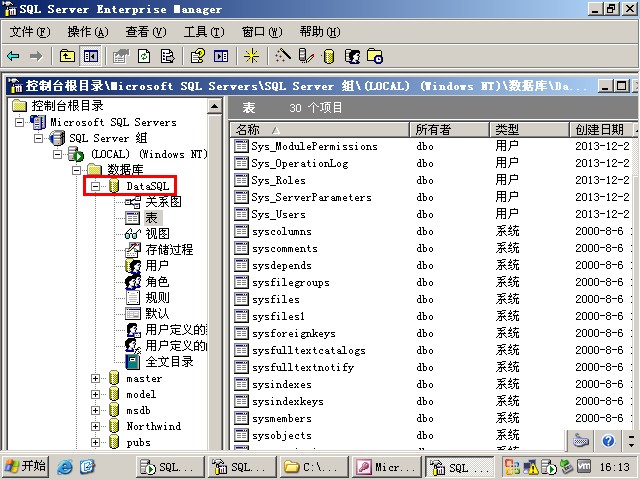Click the Register server toolbar icon
Image resolution: width=640 pixels, height=480 pixels.
[x=306, y=56]
